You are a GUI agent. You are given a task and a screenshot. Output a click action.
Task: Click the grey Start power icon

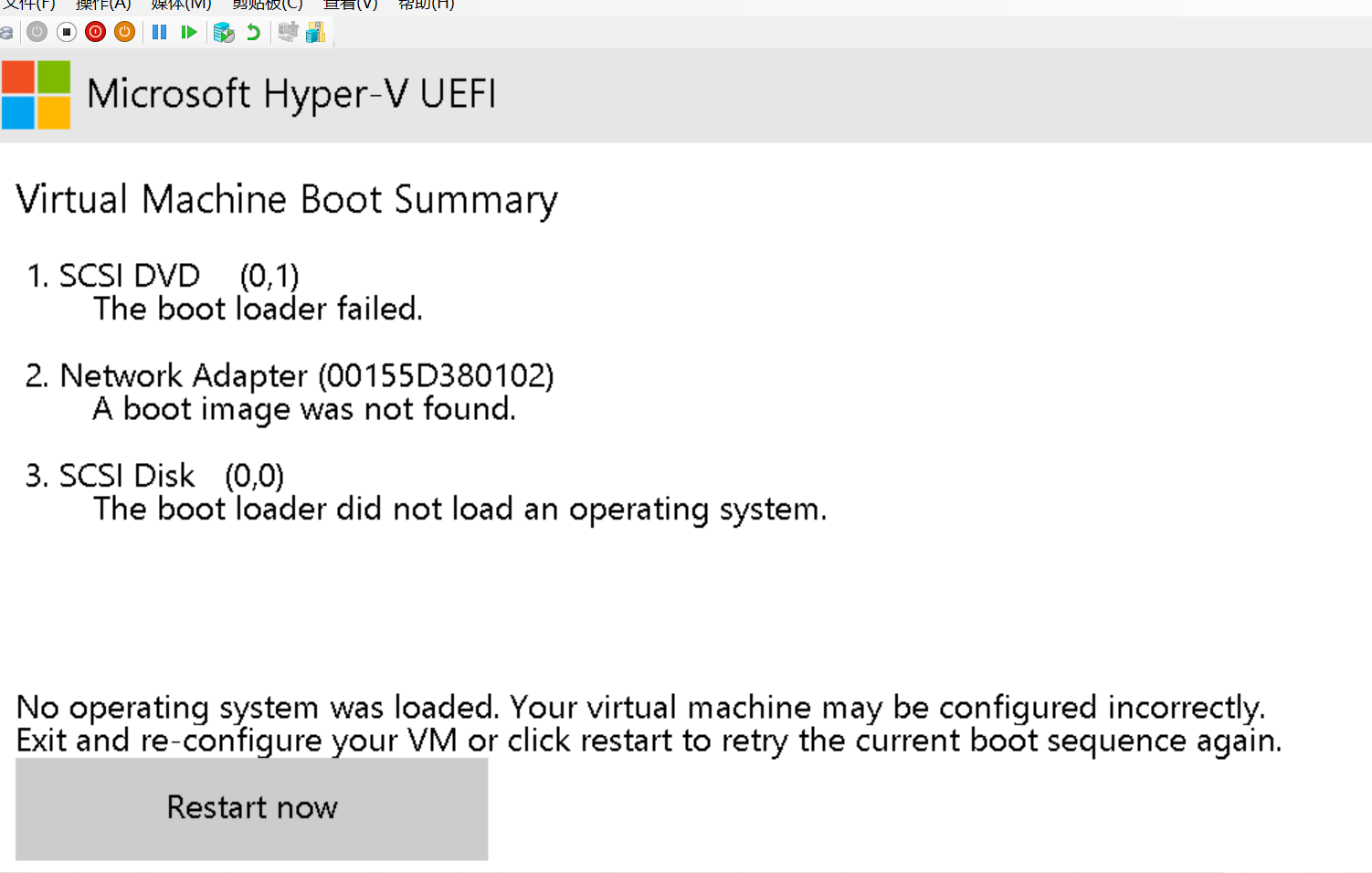click(x=37, y=32)
